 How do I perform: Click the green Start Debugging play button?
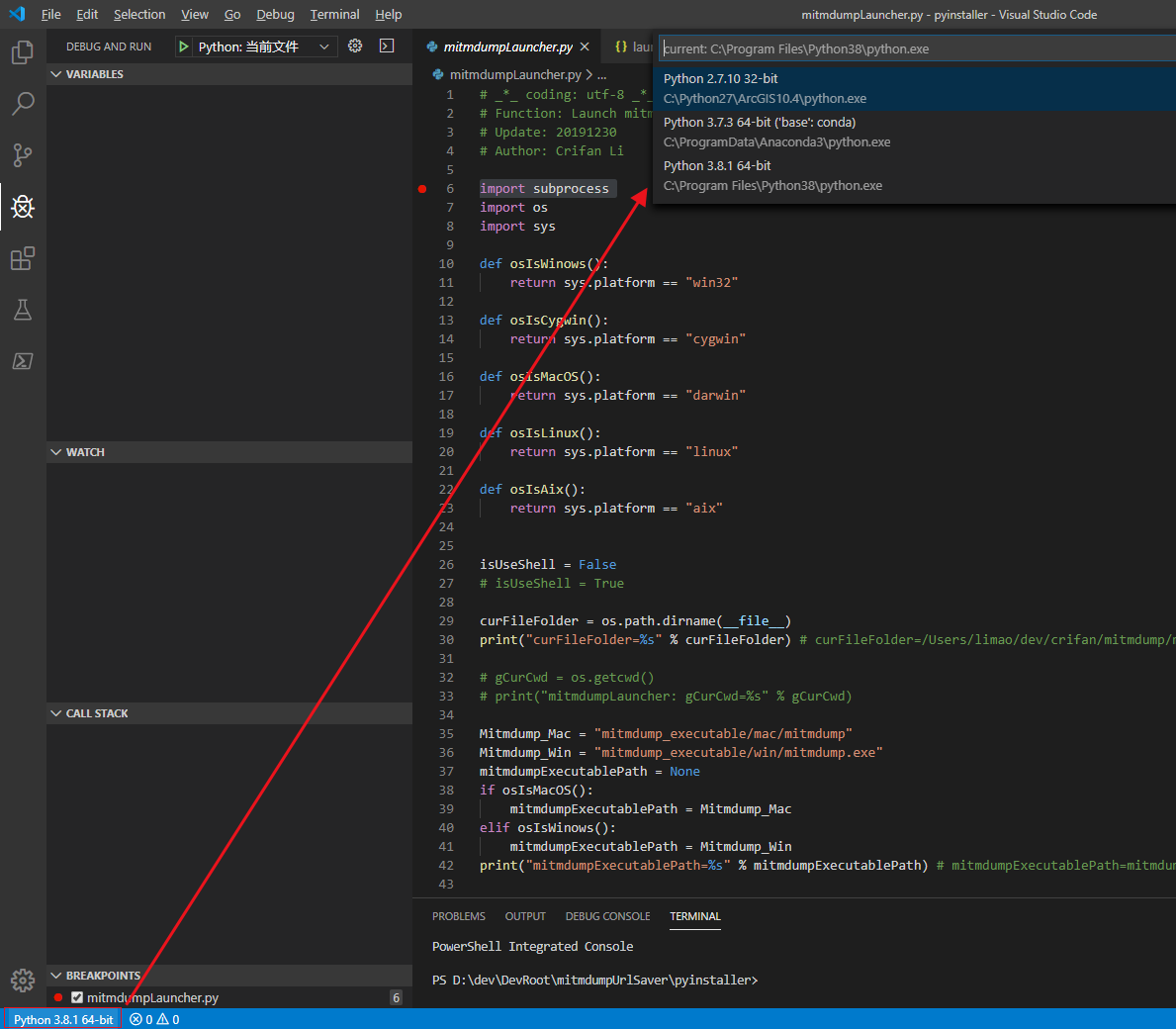tap(184, 47)
